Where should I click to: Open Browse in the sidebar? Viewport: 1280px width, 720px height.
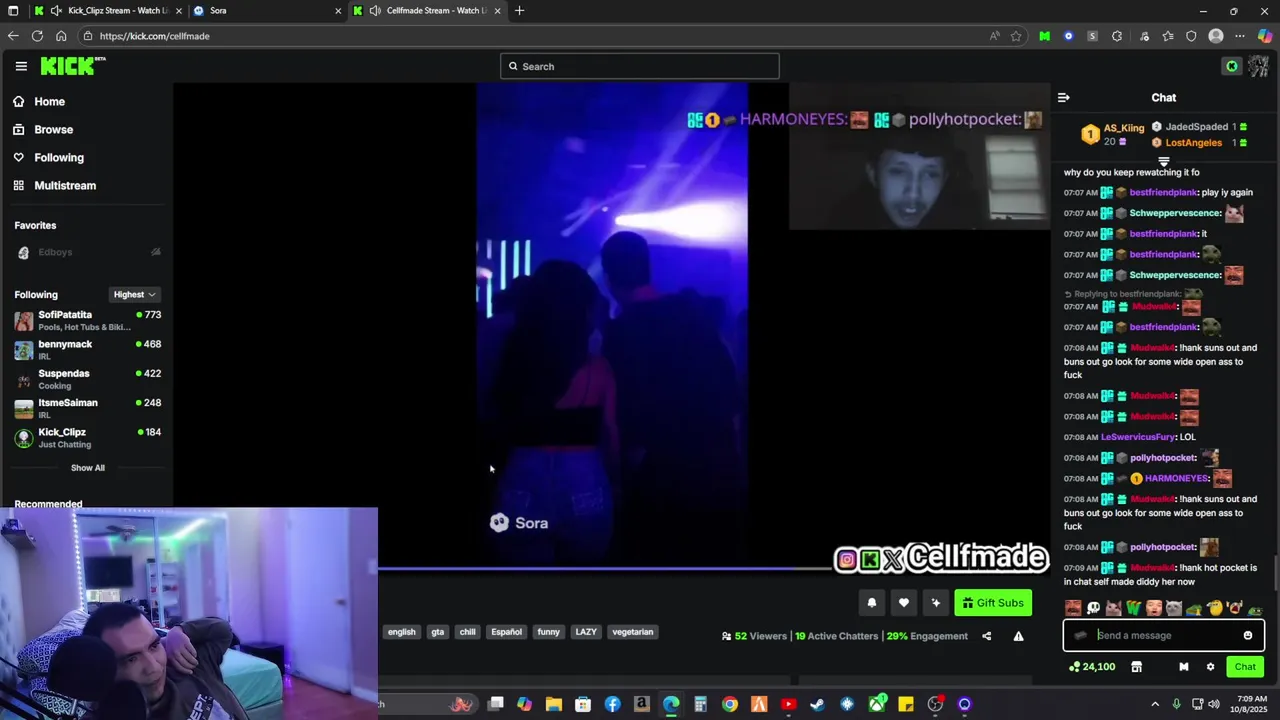tap(53, 130)
